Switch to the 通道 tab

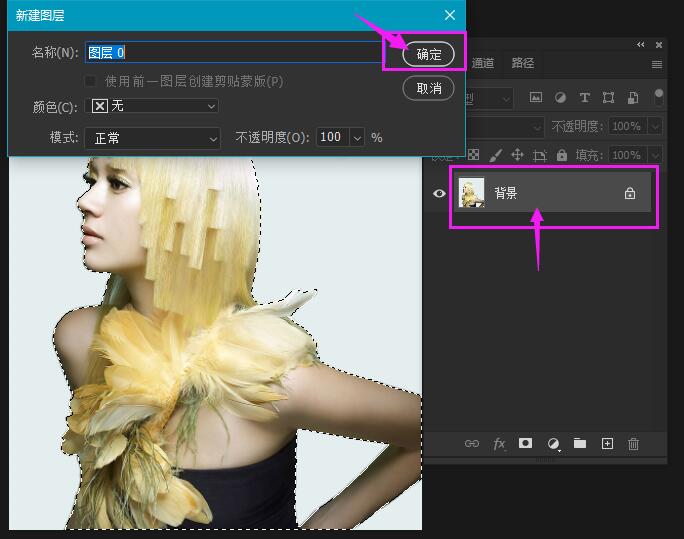483,63
